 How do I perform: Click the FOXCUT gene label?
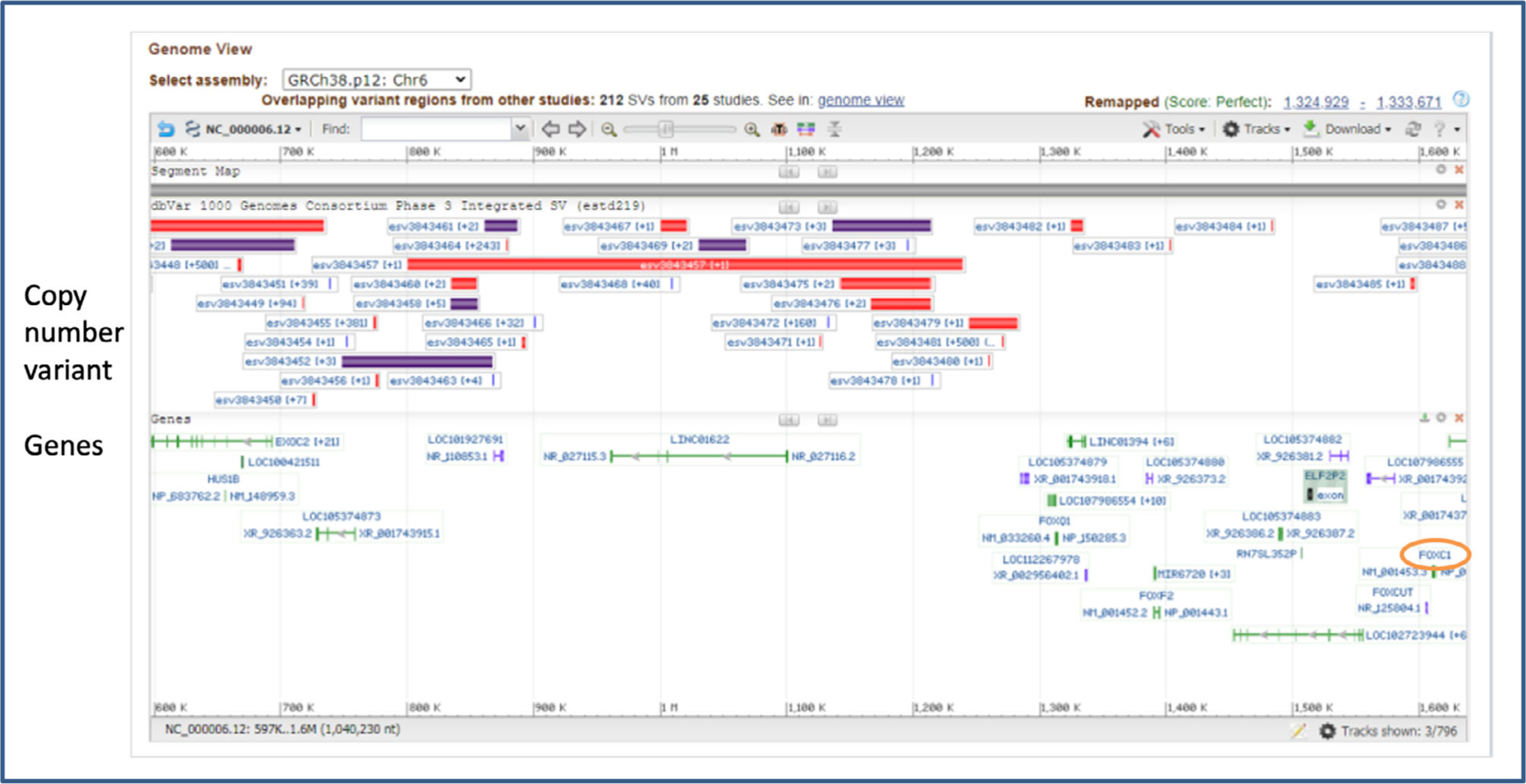[x=1392, y=592]
